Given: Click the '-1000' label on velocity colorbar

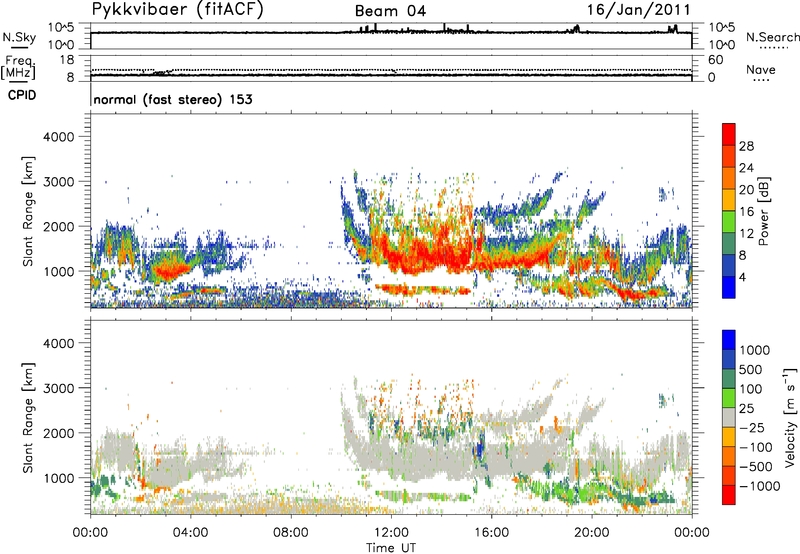Looking at the screenshot, I should click(759, 486).
